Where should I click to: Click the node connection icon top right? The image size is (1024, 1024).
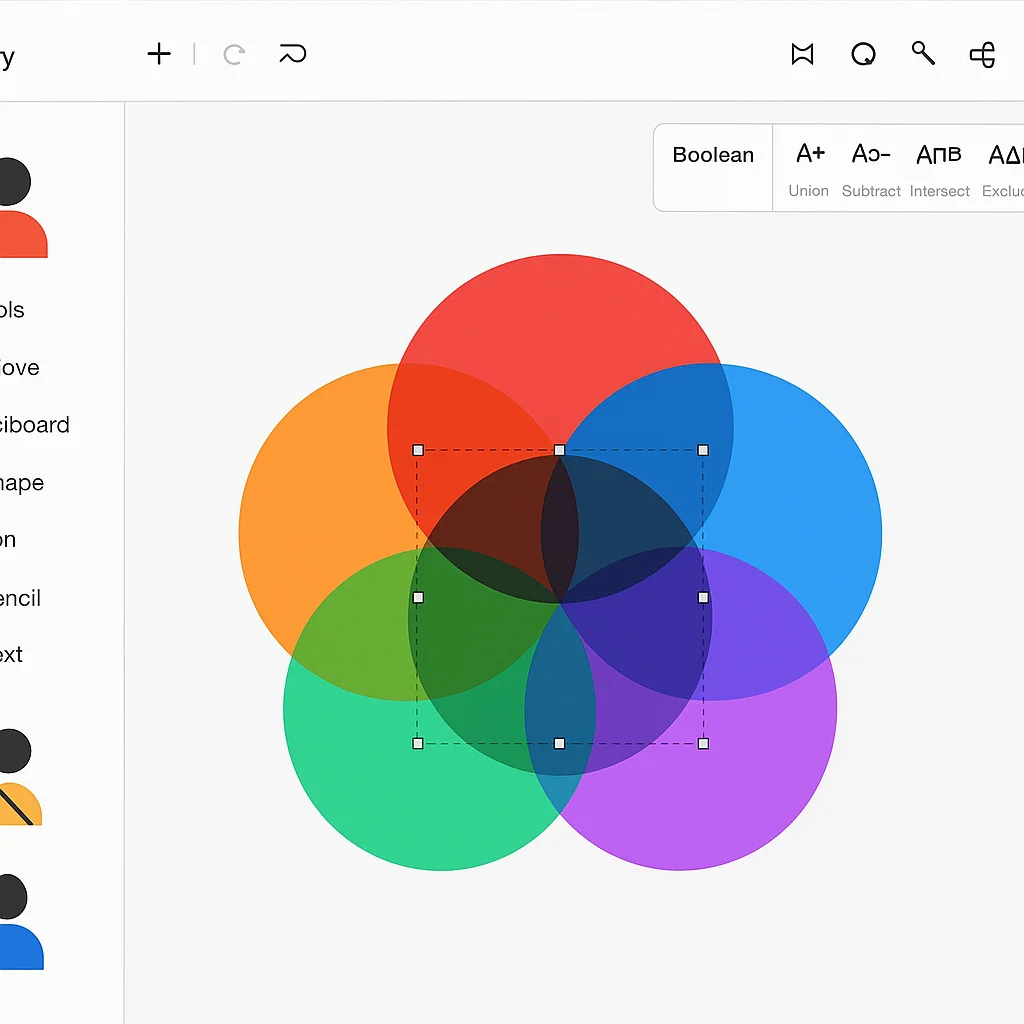(981, 54)
